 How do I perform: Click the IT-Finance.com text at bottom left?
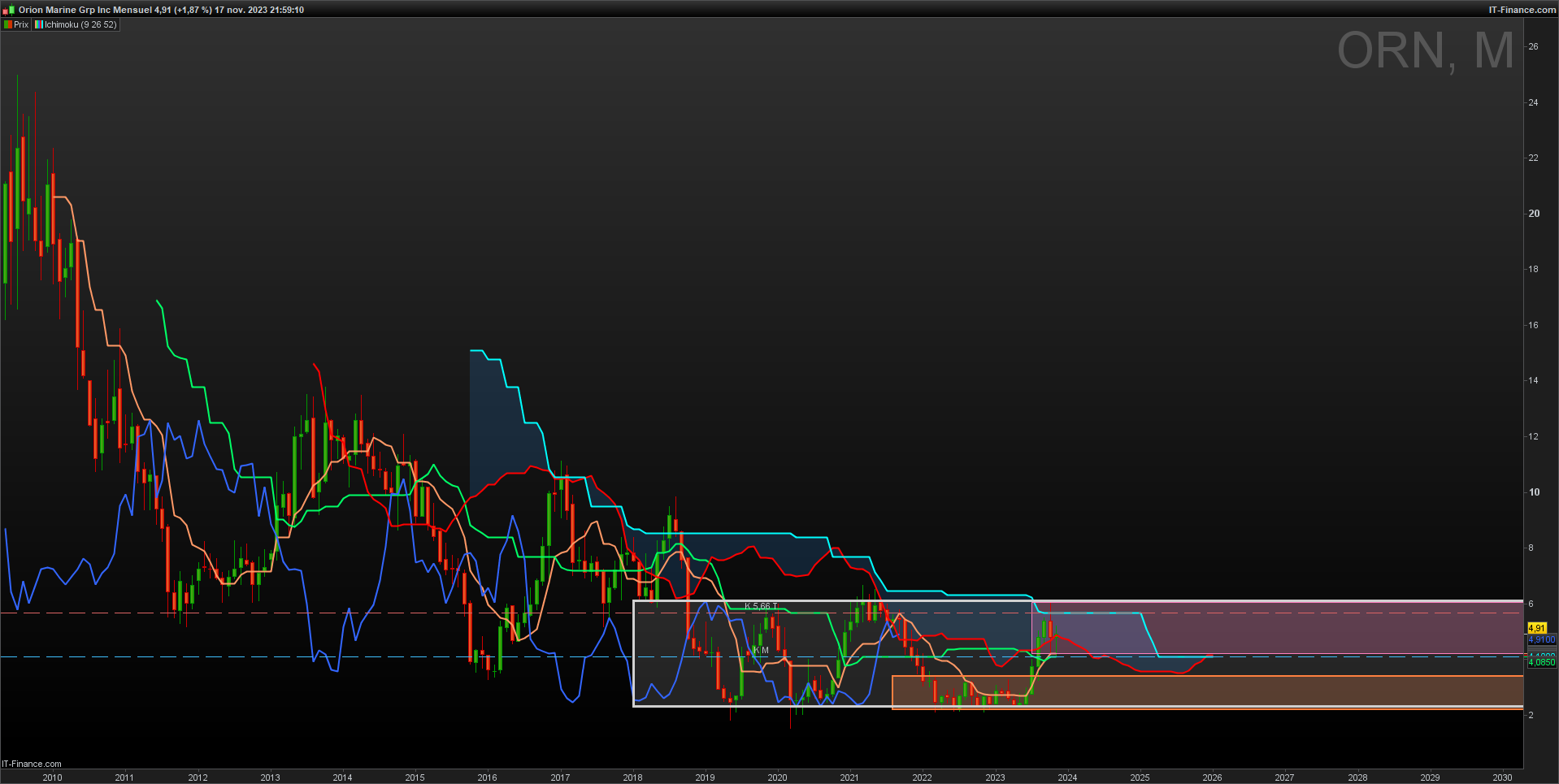pyautogui.click(x=32, y=764)
